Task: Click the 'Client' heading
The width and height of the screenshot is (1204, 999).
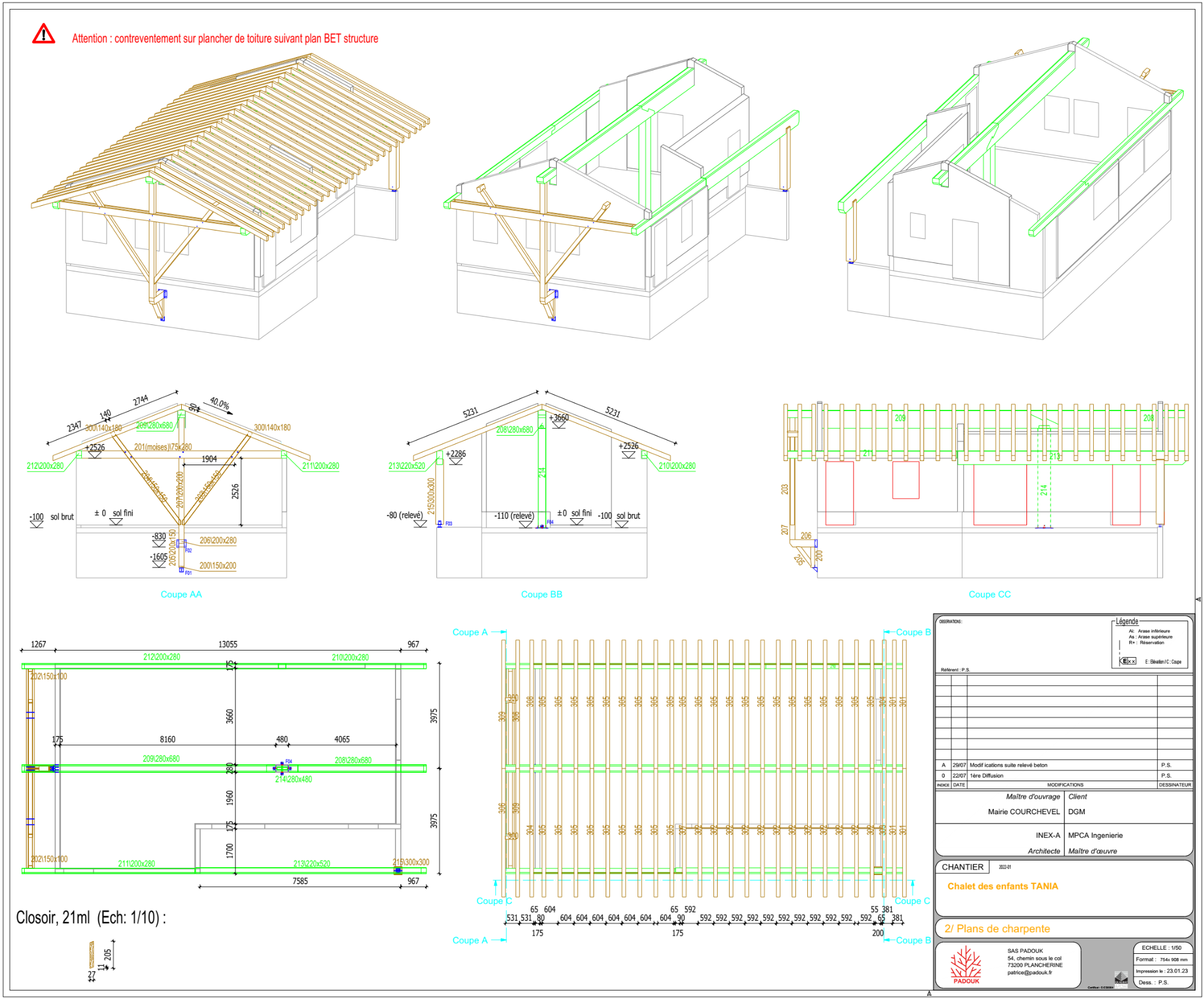Action: pos(1078,797)
